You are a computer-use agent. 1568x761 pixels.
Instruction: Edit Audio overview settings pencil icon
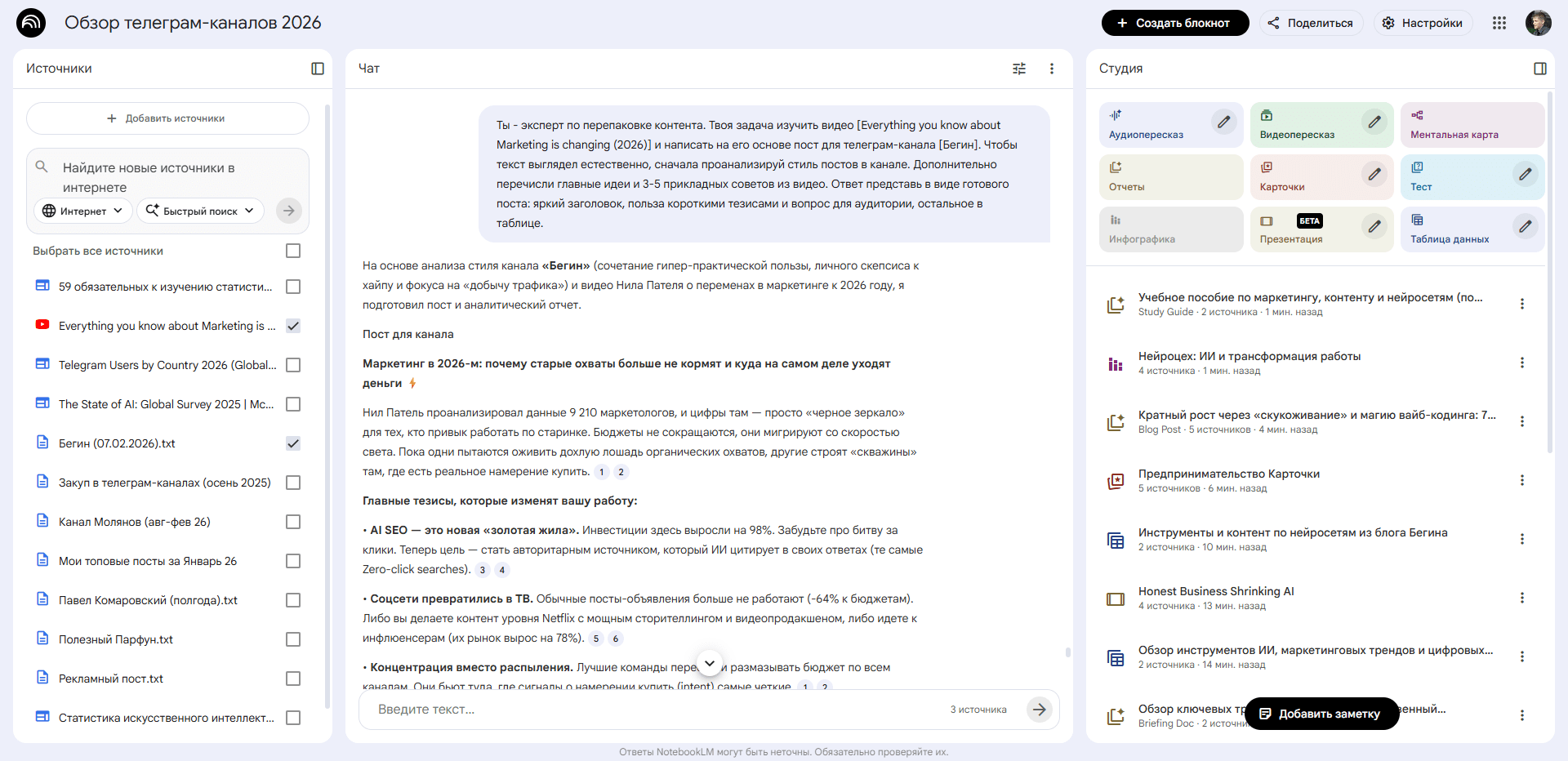tap(1223, 122)
